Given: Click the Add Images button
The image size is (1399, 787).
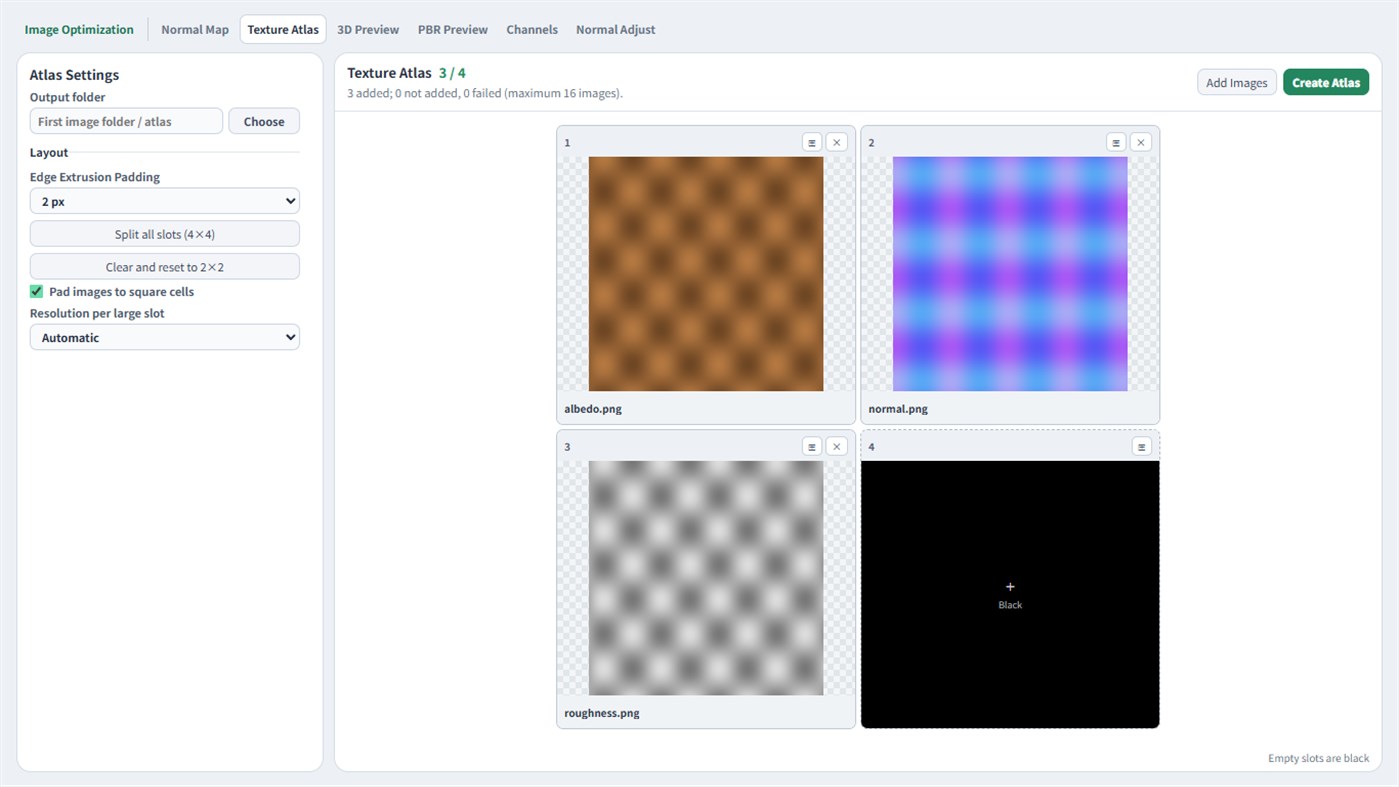Looking at the screenshot, I should (x=1237, y=82).
